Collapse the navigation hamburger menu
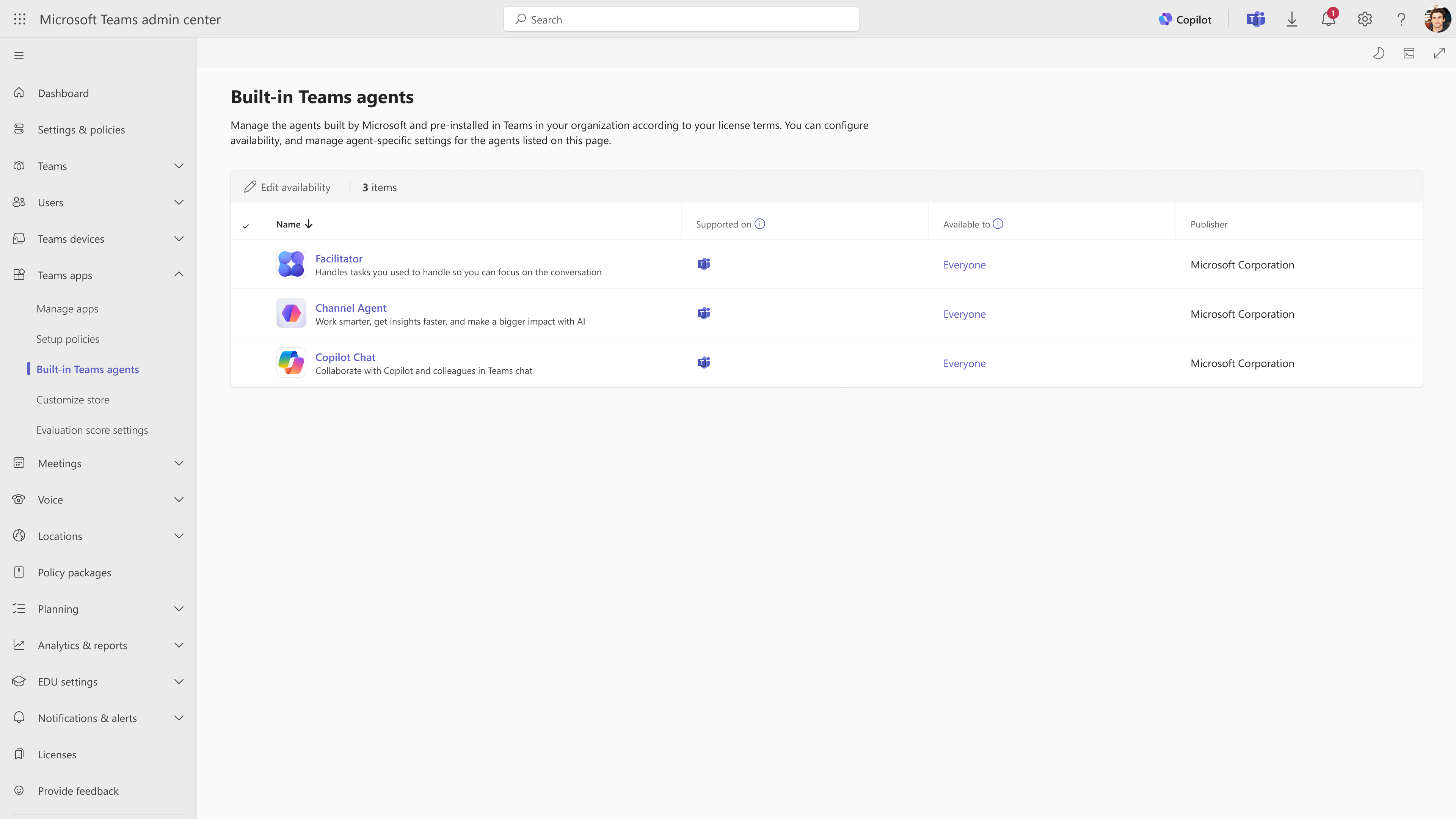 (19, 55)
